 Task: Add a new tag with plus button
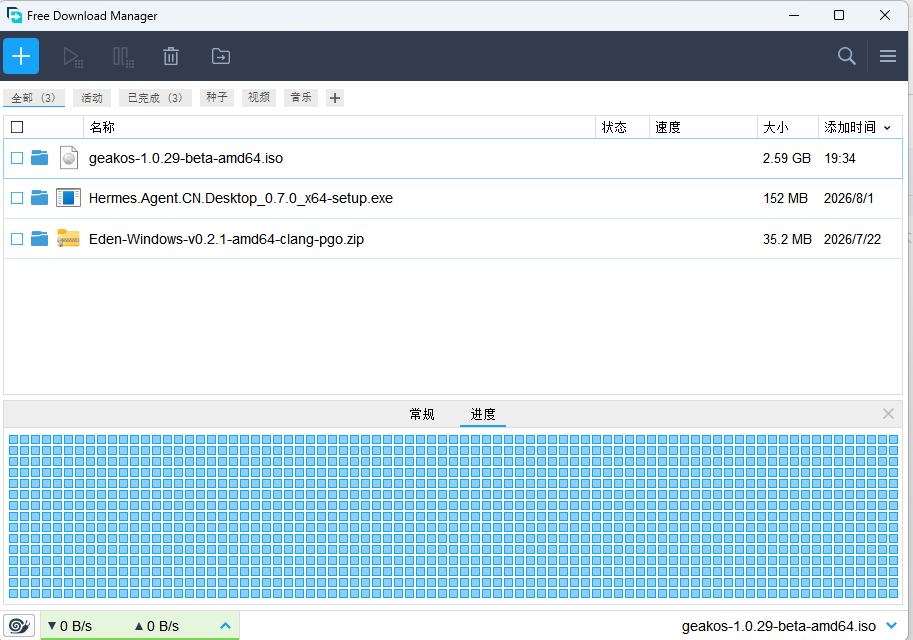[335, 98]
